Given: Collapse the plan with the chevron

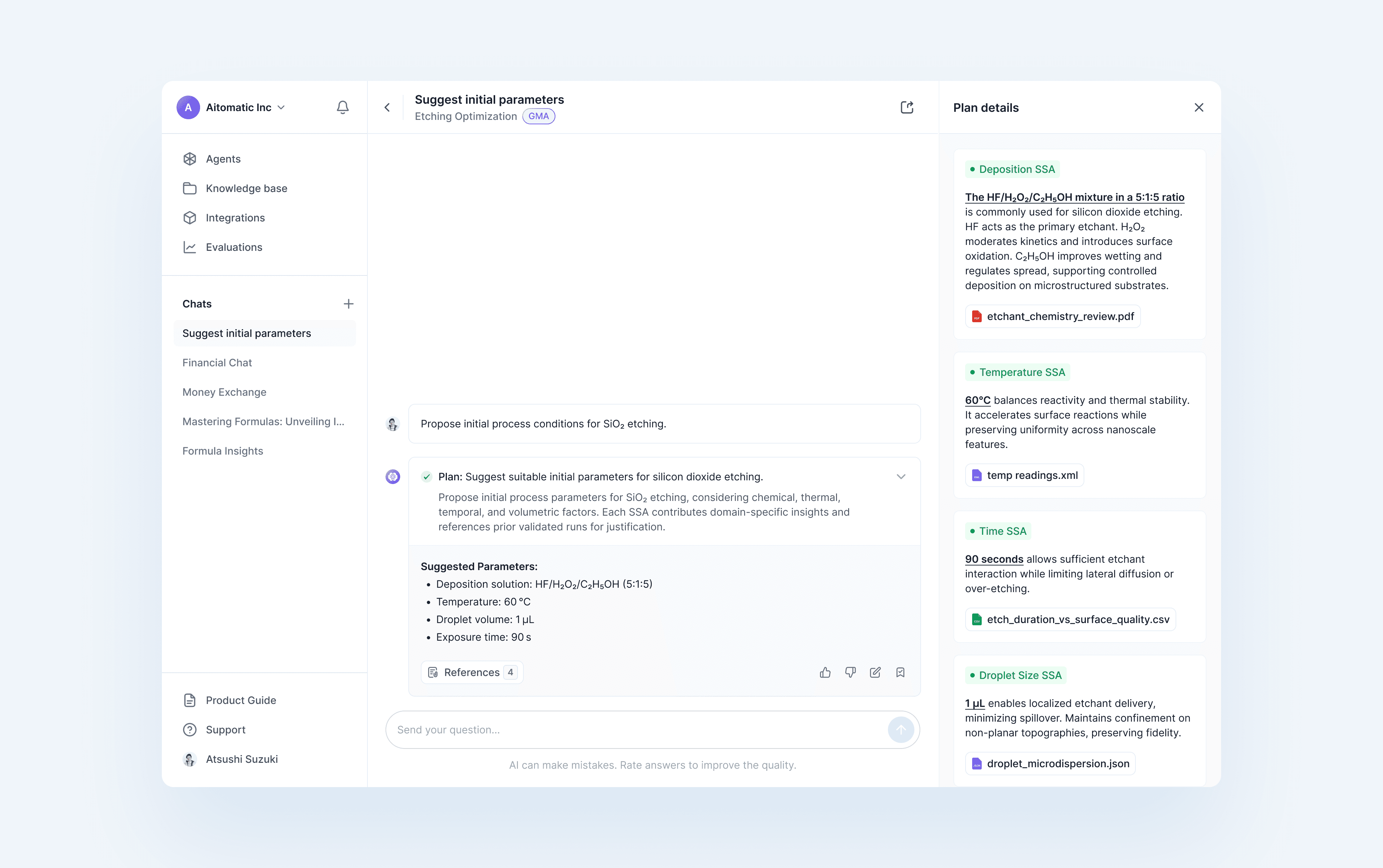Looking at the screenshot, I should (901, 477).
